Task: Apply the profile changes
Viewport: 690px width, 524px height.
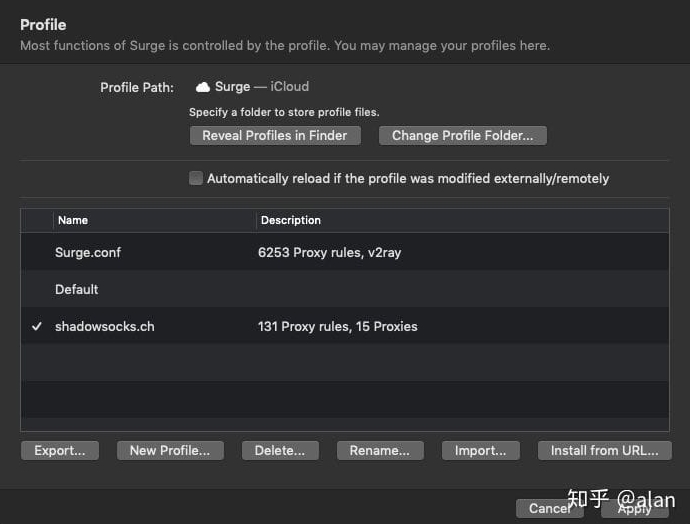Action: [x=635, y=509]
